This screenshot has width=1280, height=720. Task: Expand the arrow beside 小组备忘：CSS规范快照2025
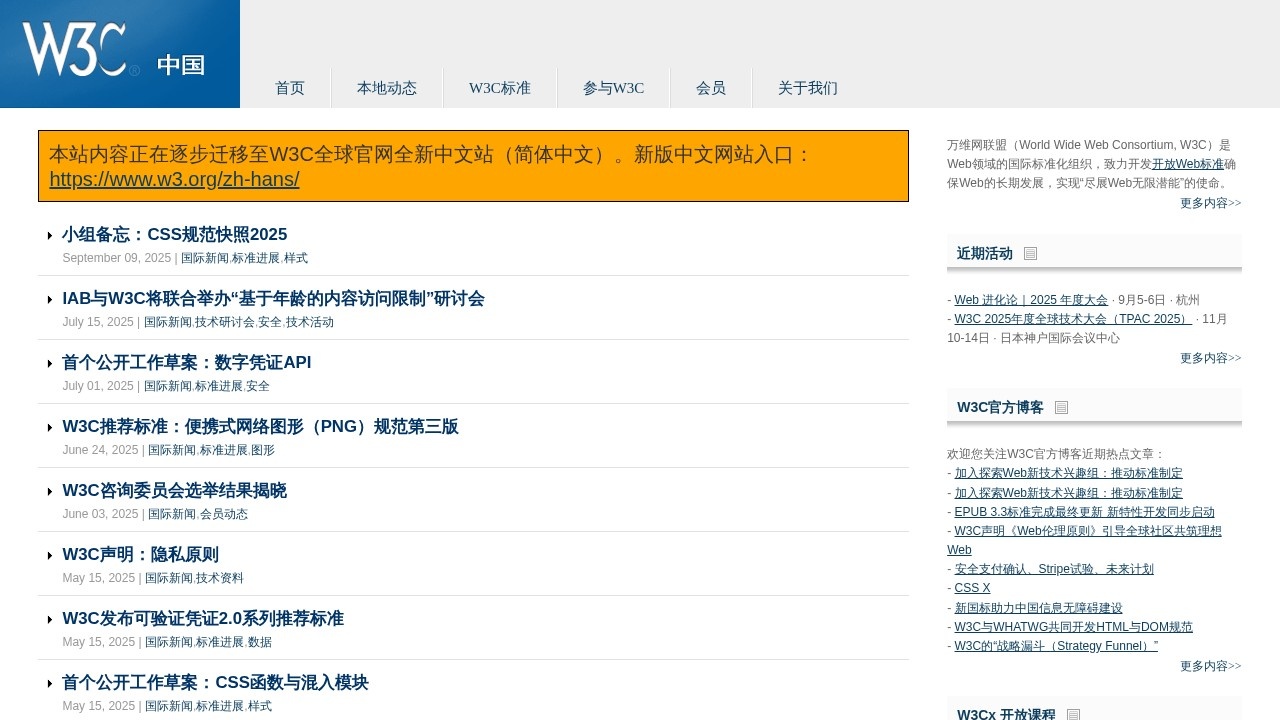[x=50, y=235]
